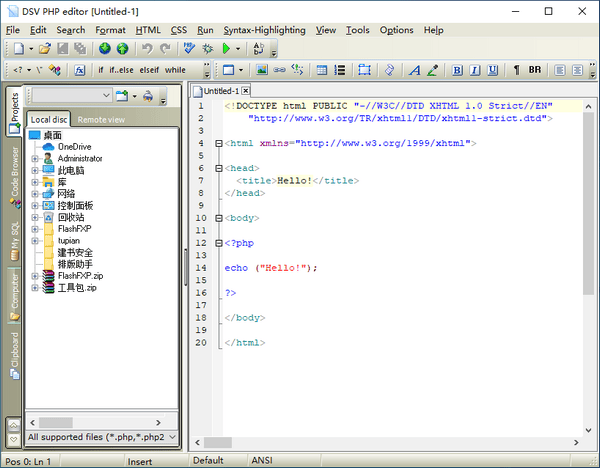The height and width of the screenshot is (468, 600).
Task: Insert the 'while' code snippet
Action: (x=174, y=70)
